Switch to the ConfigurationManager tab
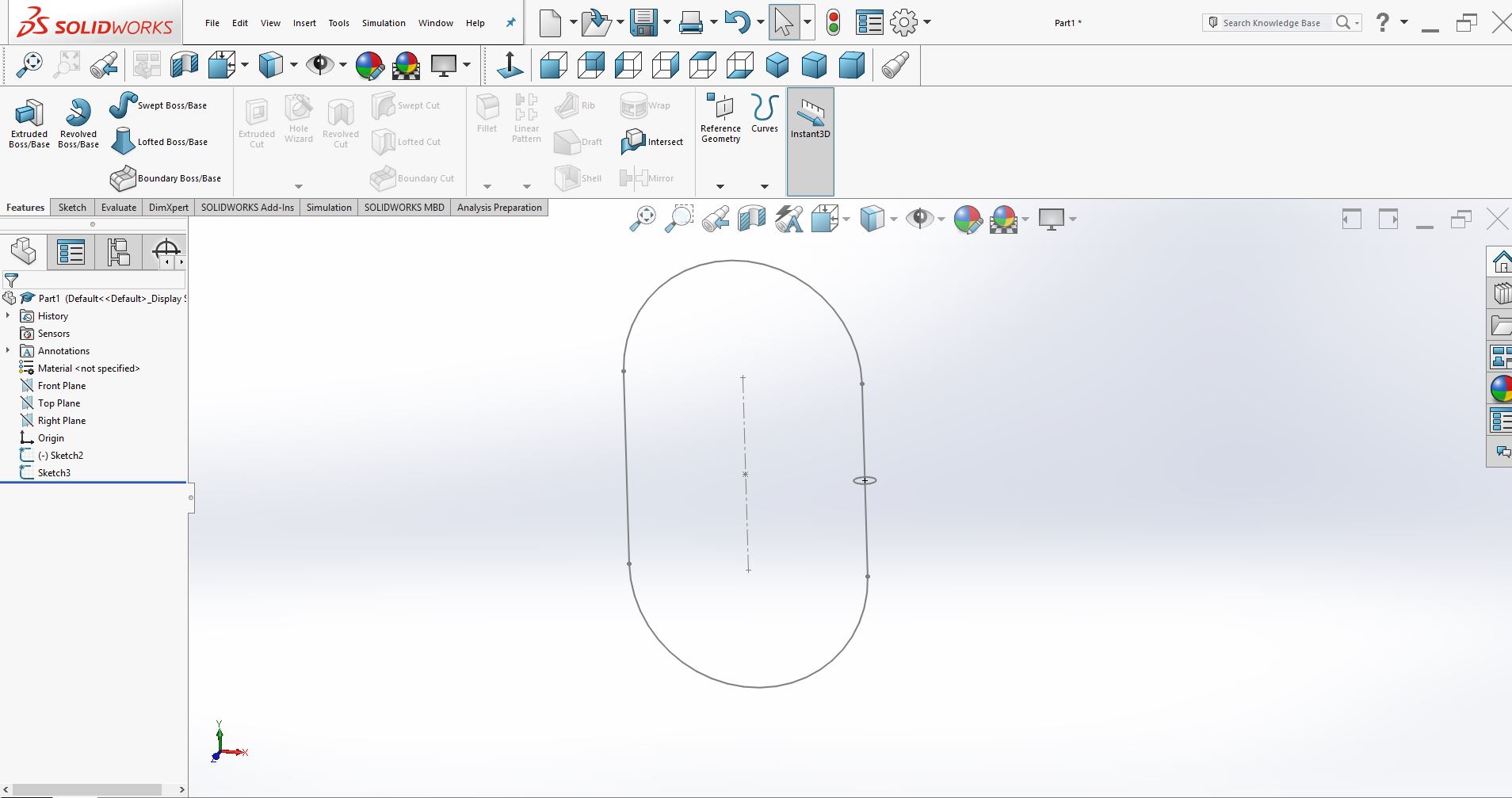Image resolution: width=1512 pixels, height=798 pixels. coord(118,252)
